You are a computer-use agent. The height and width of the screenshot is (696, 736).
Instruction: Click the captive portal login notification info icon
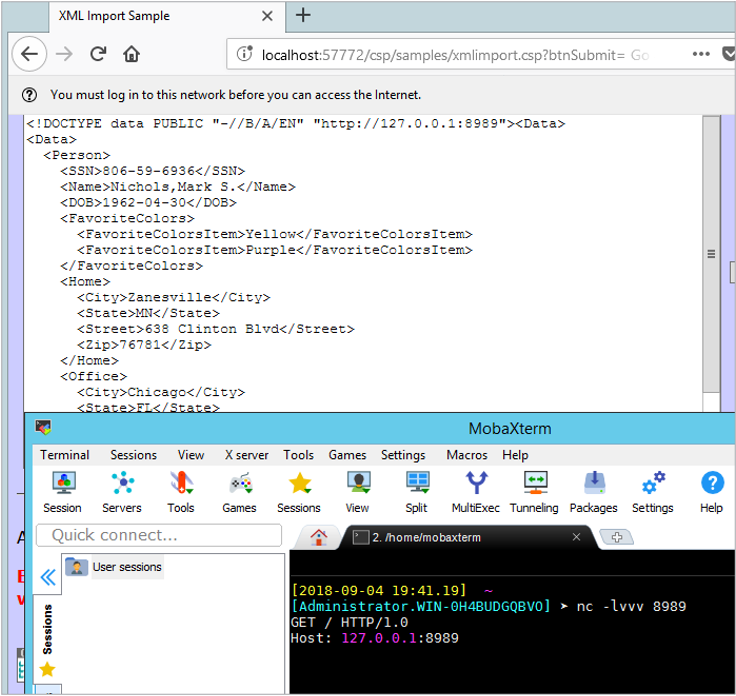pos(29,95)
